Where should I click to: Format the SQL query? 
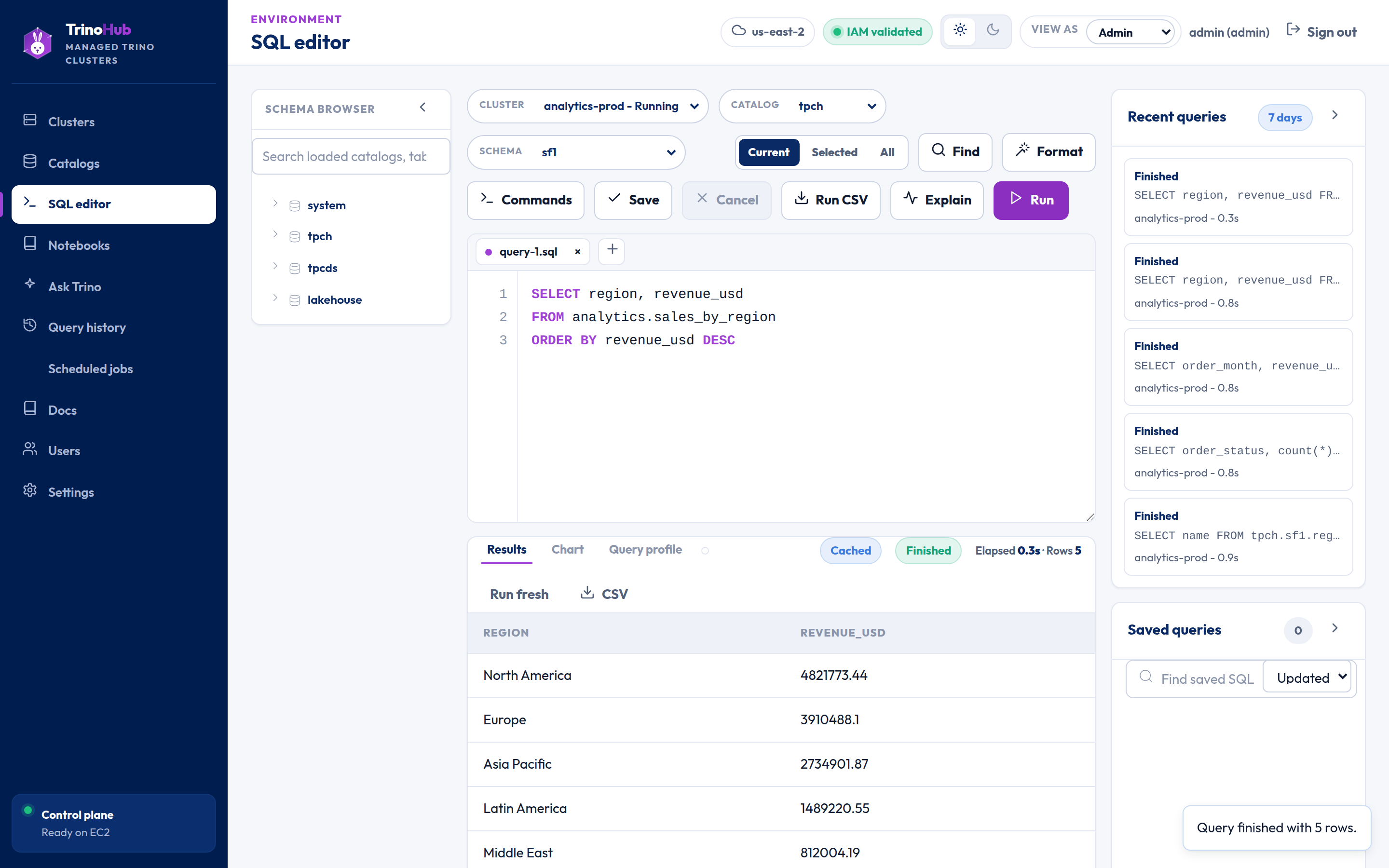pyautogui.click(x=1049, y=152)
